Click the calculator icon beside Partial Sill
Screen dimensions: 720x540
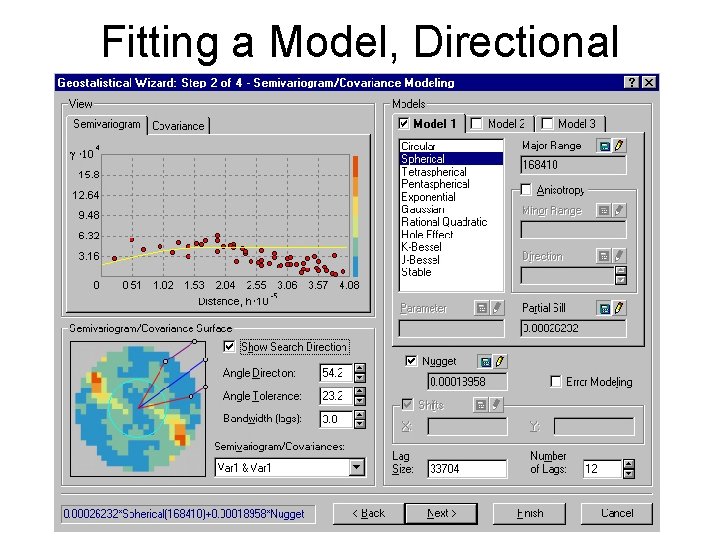604,308
